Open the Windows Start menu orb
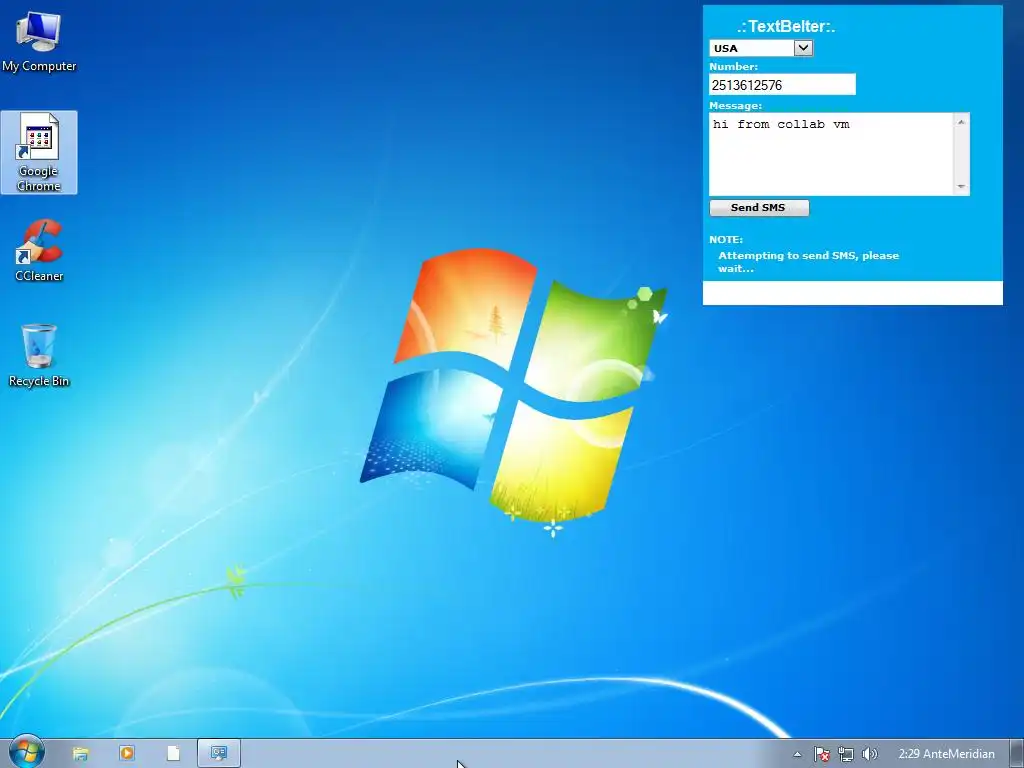 click(x=26, y=753)
